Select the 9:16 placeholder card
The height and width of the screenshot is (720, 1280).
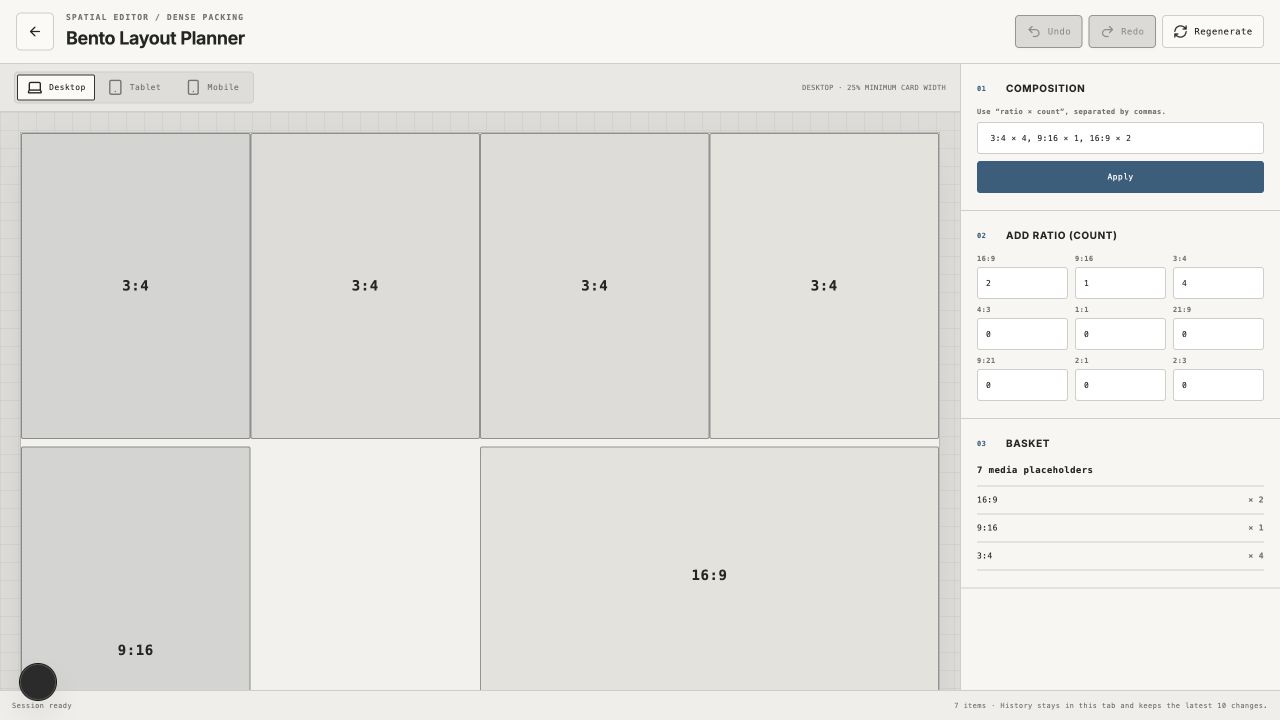(135, 568)
